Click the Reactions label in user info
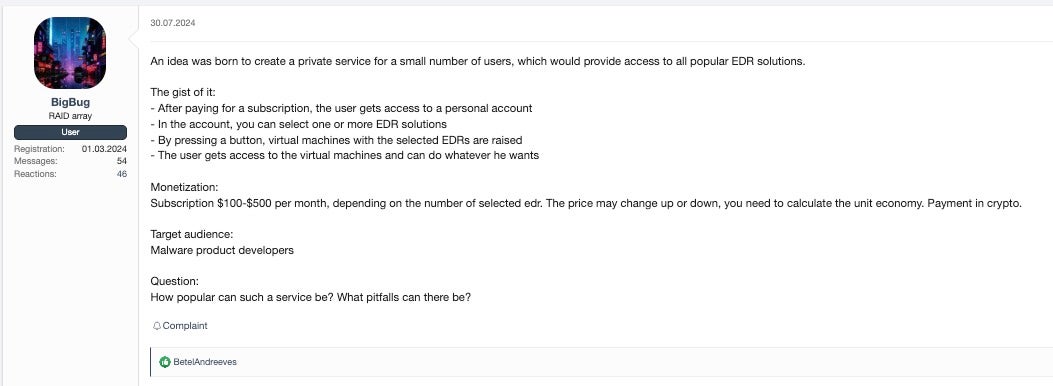The height and width of the screenshot is (386, 1053). 35,174
